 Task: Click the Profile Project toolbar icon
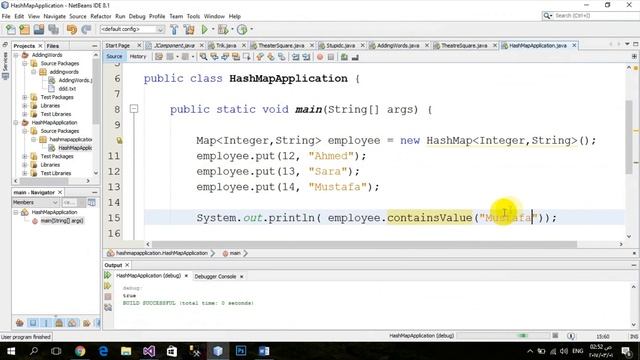242,29
